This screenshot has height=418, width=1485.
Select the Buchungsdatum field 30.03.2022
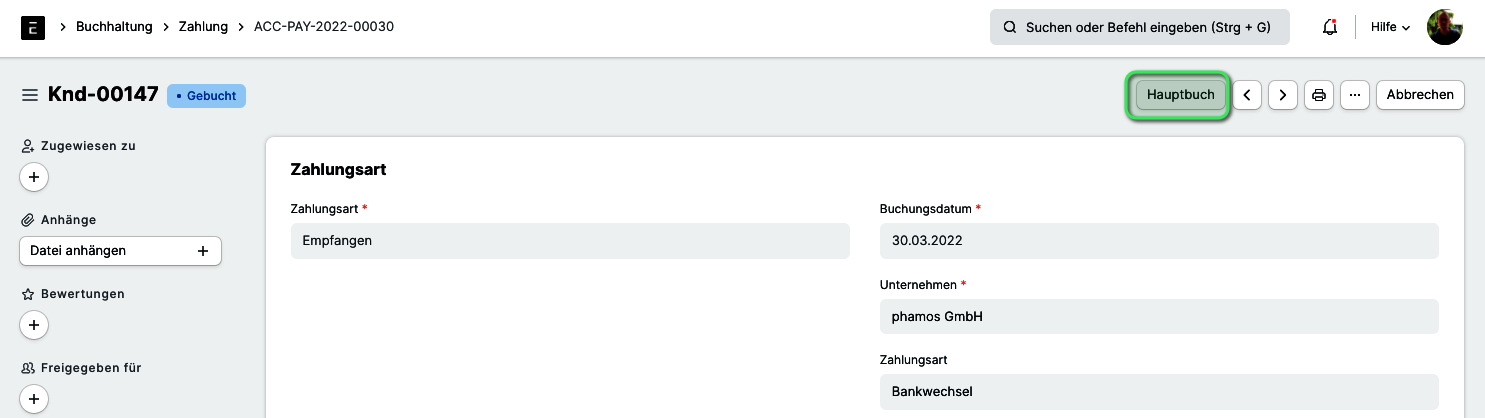coord(1159,241)
